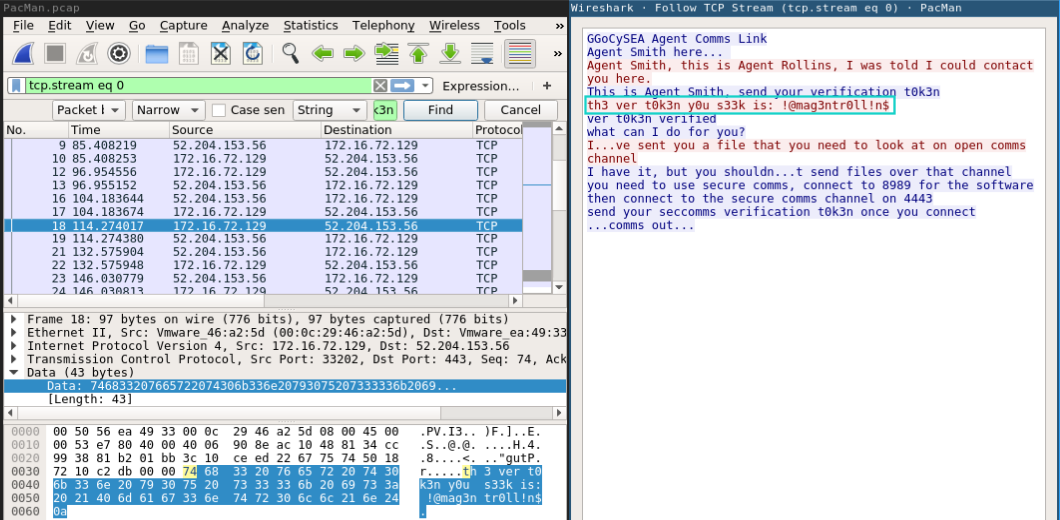Viewport: 1060px width, 520px height.
Task: Restart current capture icon
Action: coord(87,53)
